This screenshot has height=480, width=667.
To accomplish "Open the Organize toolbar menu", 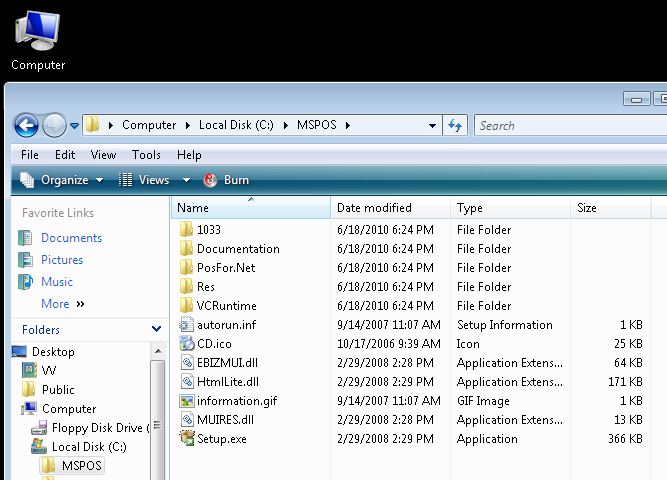I will tap(61, 180).
